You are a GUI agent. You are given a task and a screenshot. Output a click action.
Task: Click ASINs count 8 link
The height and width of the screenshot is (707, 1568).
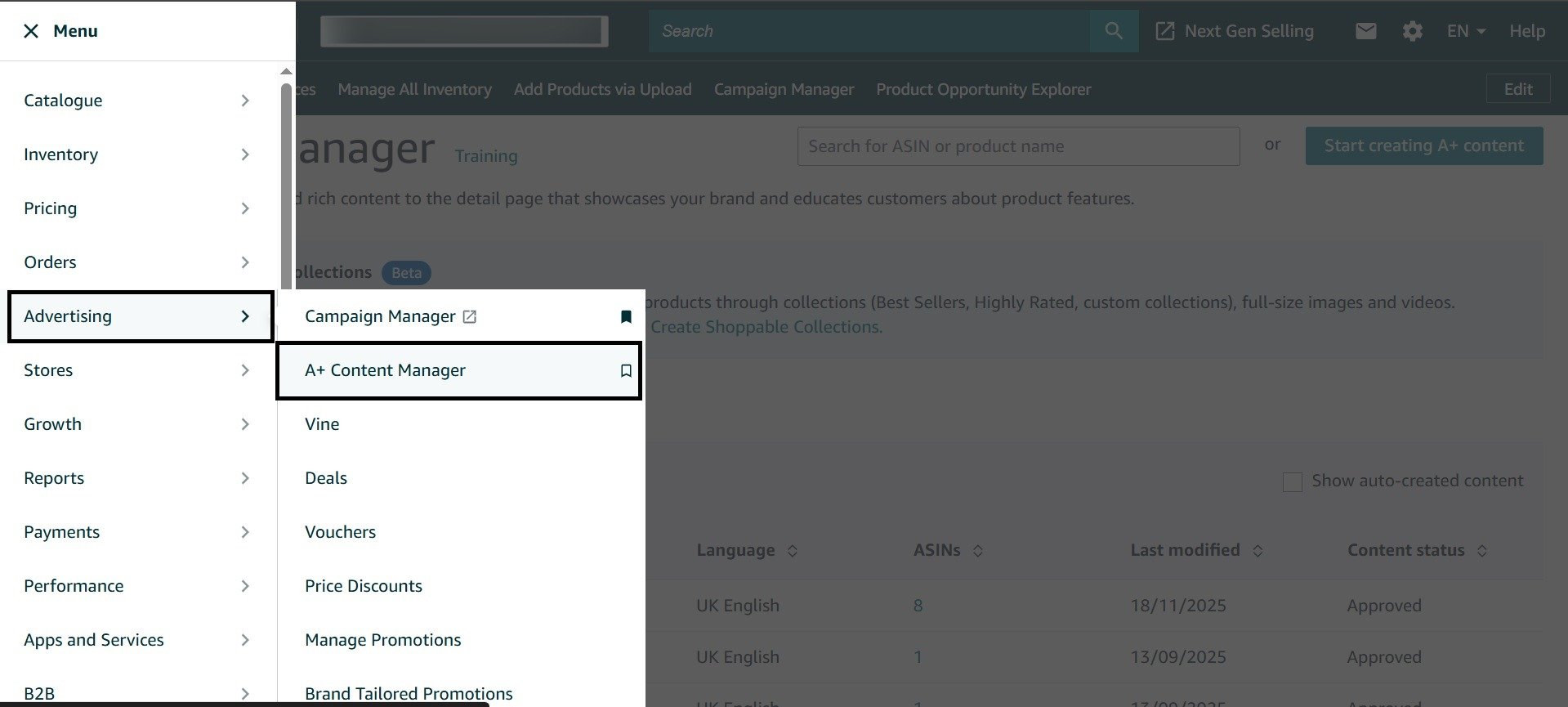click(918, 606)
